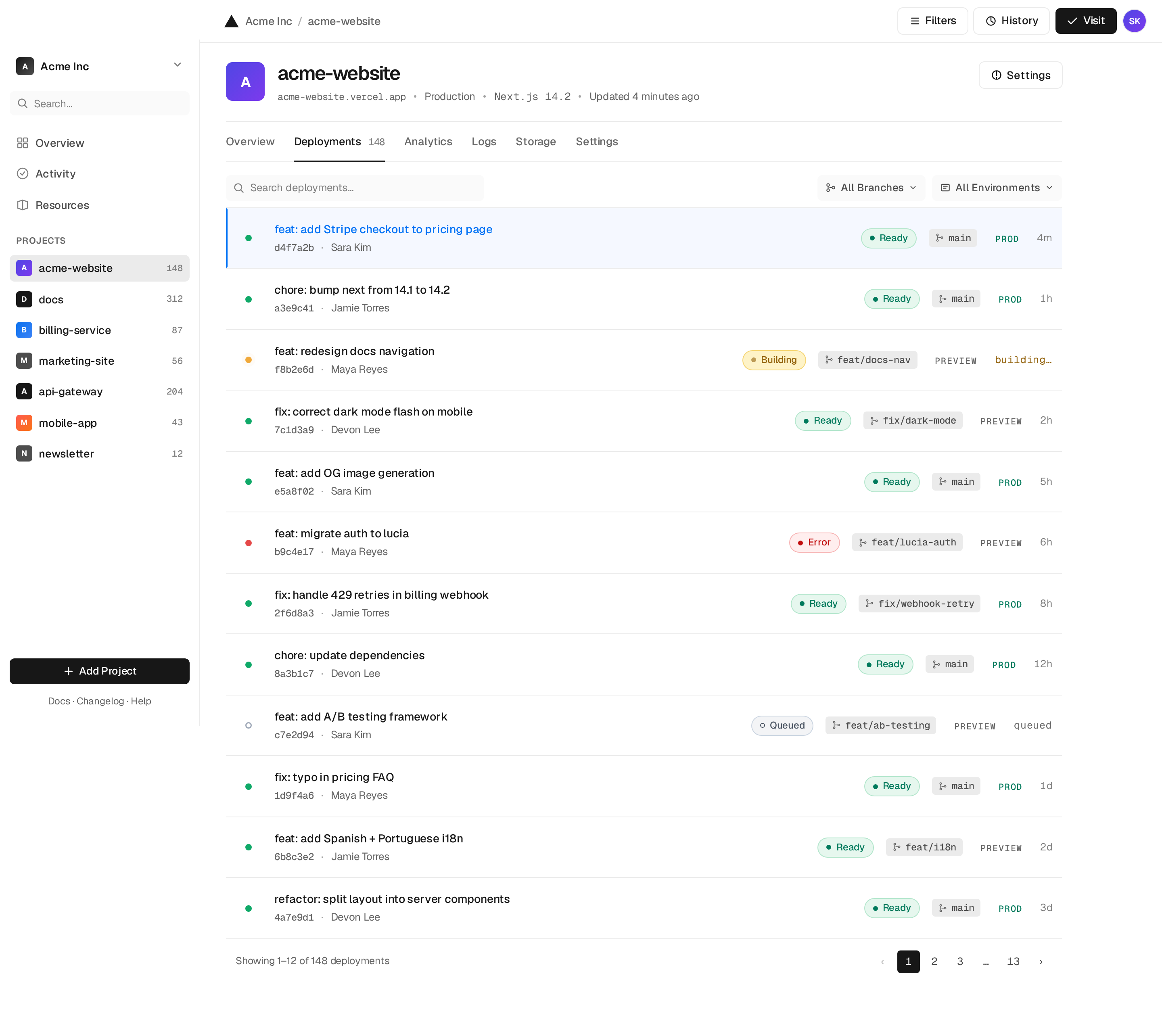1162x1036 pixels.
Task: Click the acme-website.vercel.app domain text
Action: pyautogui.click(x=342, y=97)
